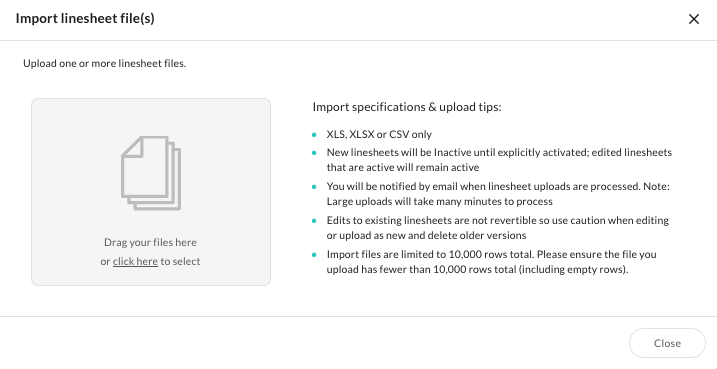Dismiss the dialog with the X icon
The width and height of the screenshot is (717, 369).
coord(694,19)
